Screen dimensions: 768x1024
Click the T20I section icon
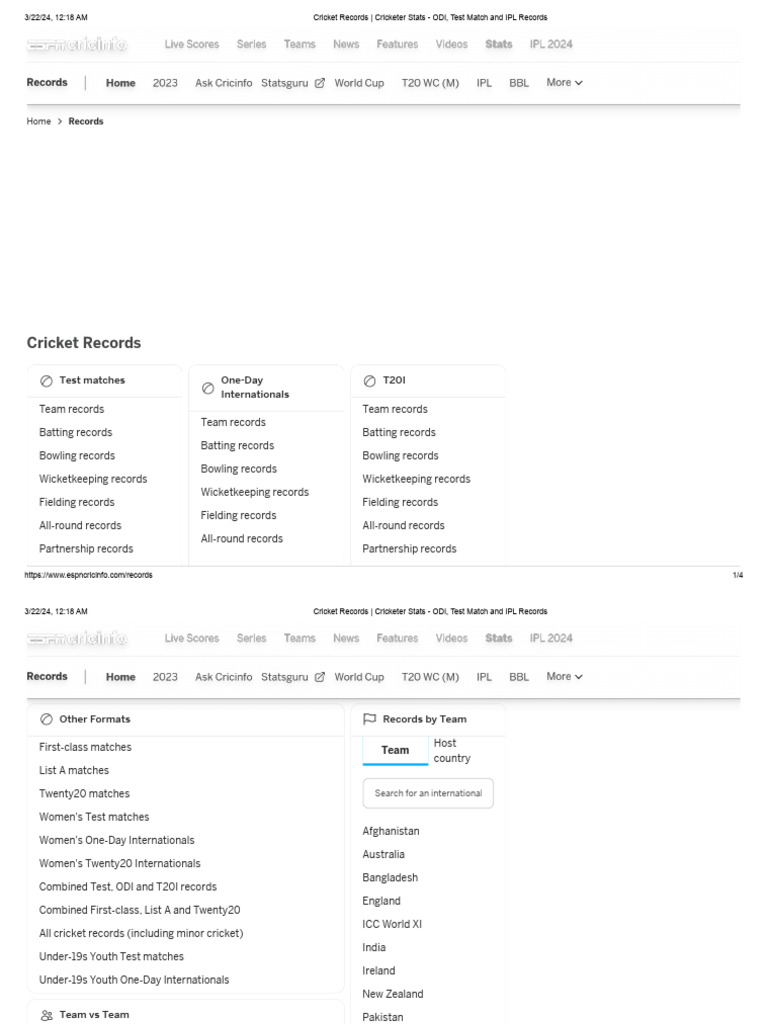coord(369,381)
